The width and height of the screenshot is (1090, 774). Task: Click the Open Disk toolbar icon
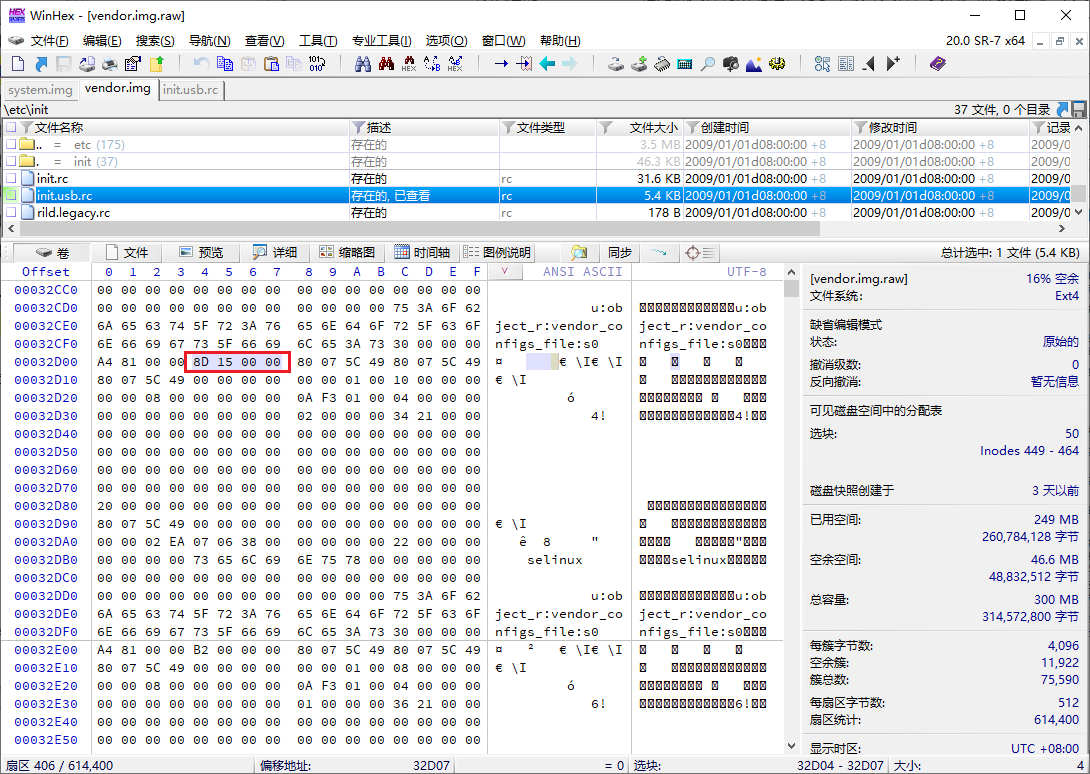click(x=616, y=64)
